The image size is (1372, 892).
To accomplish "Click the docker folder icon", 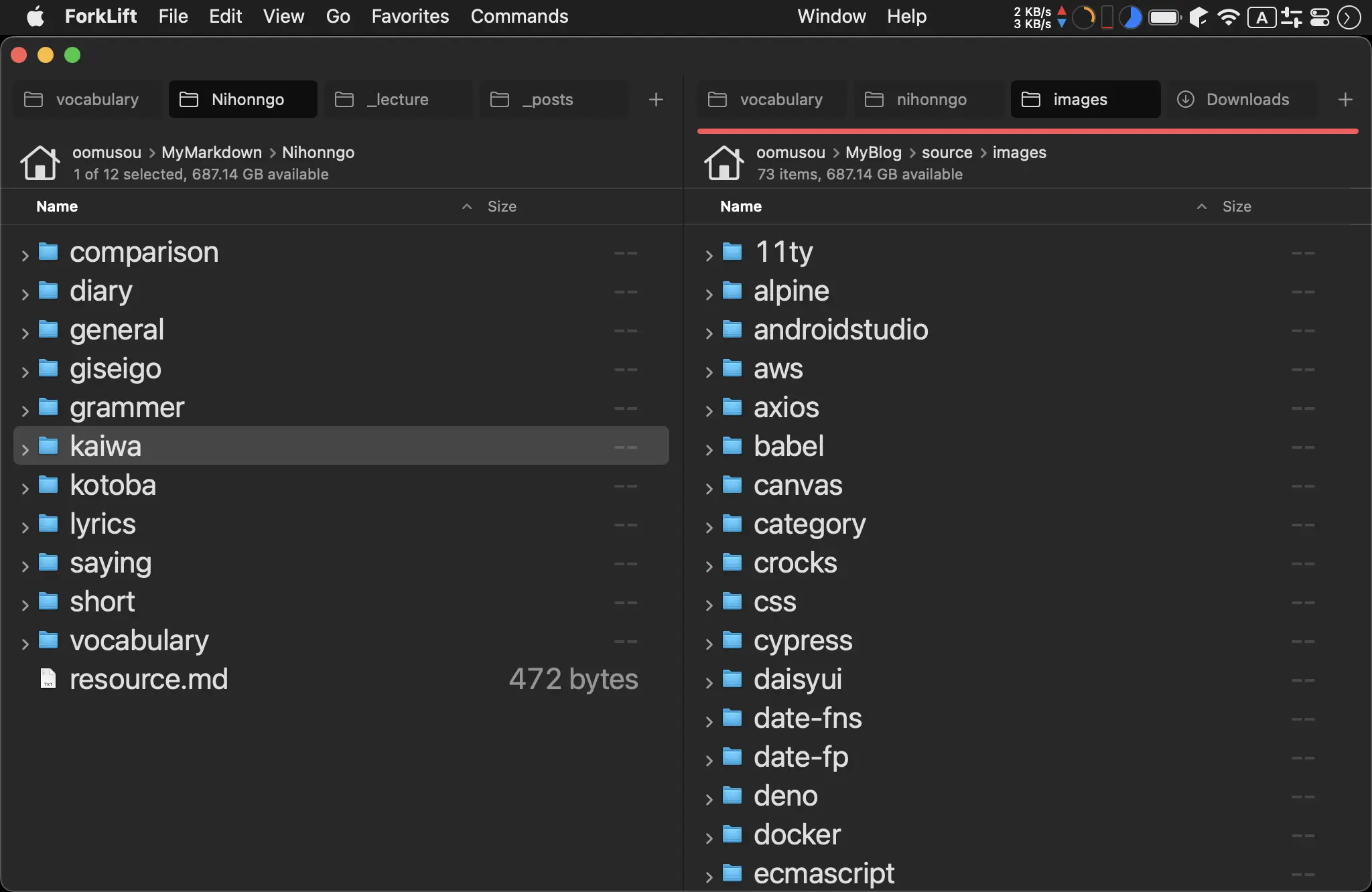I will [732, 834].
